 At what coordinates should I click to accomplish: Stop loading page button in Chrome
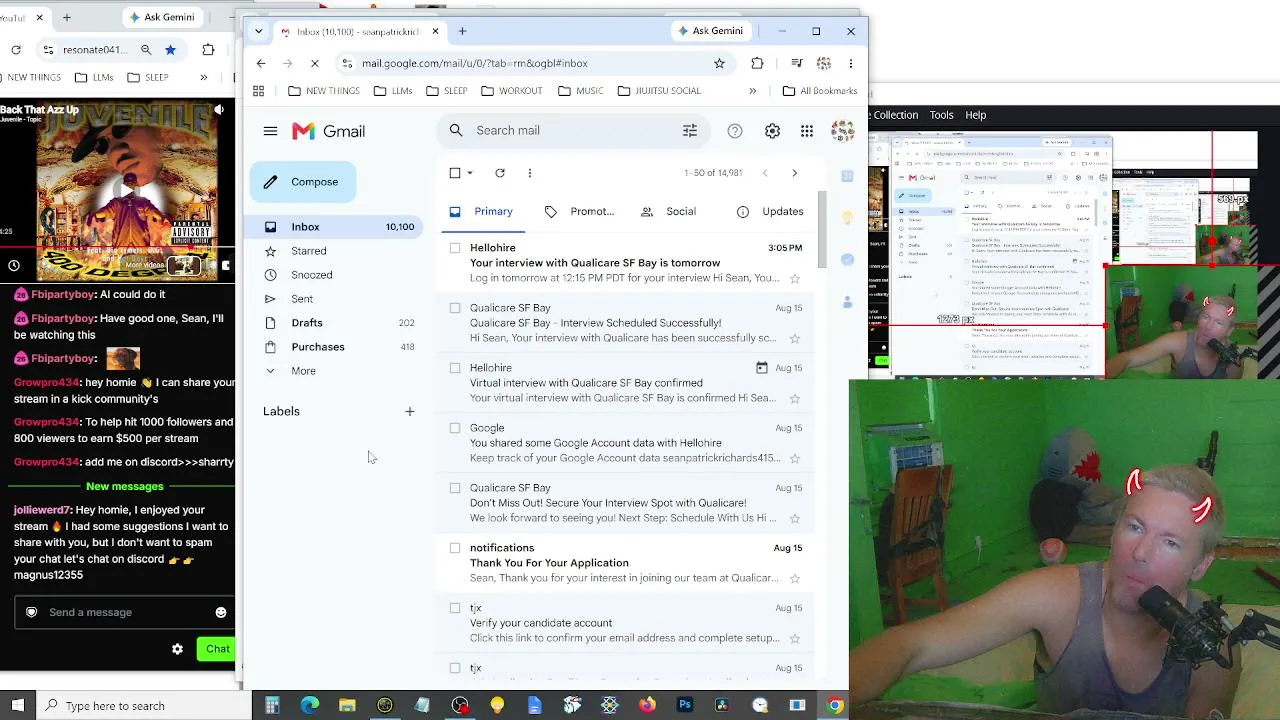(x=314, y=63)
